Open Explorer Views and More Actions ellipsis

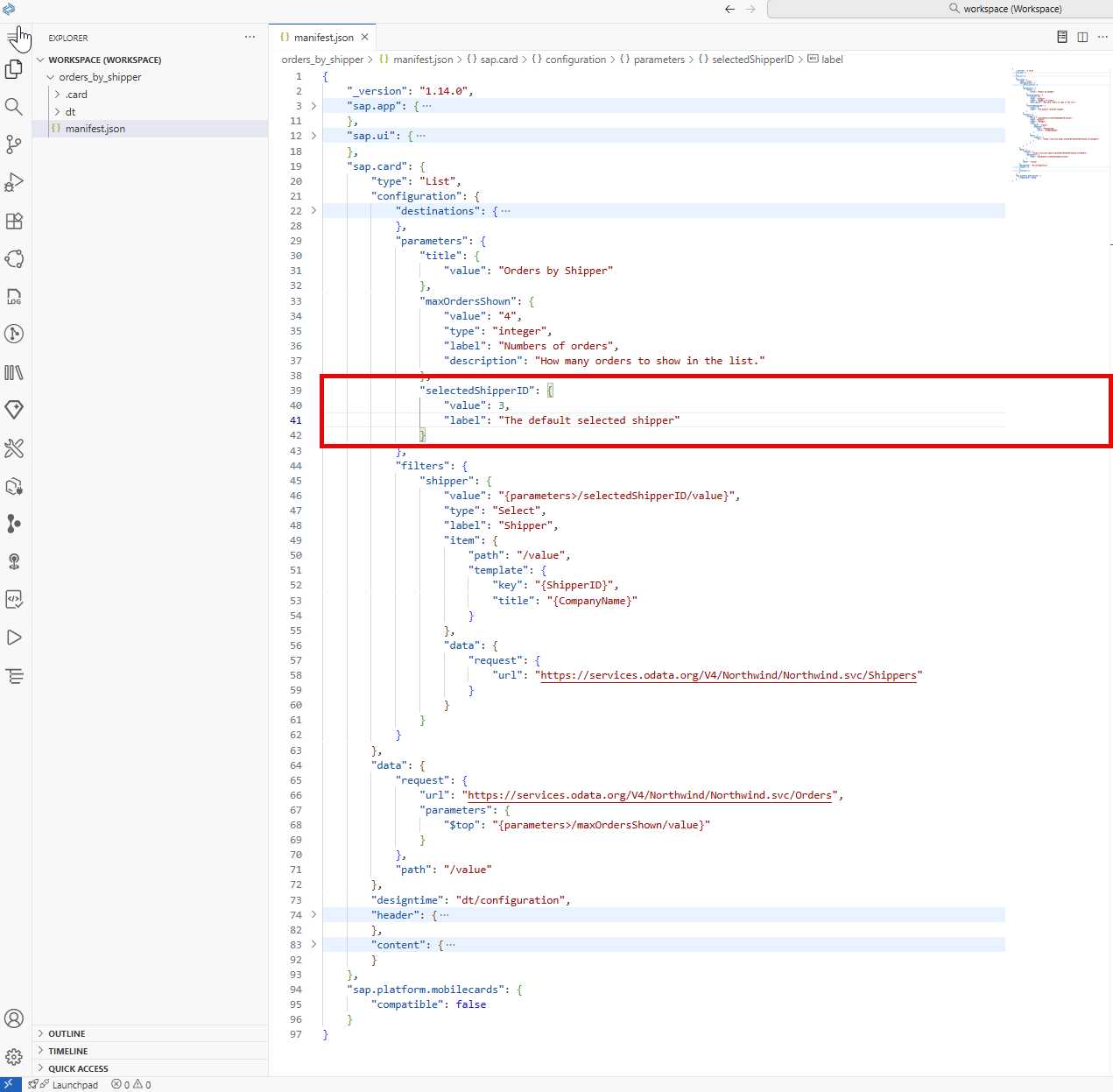point(250,37)
